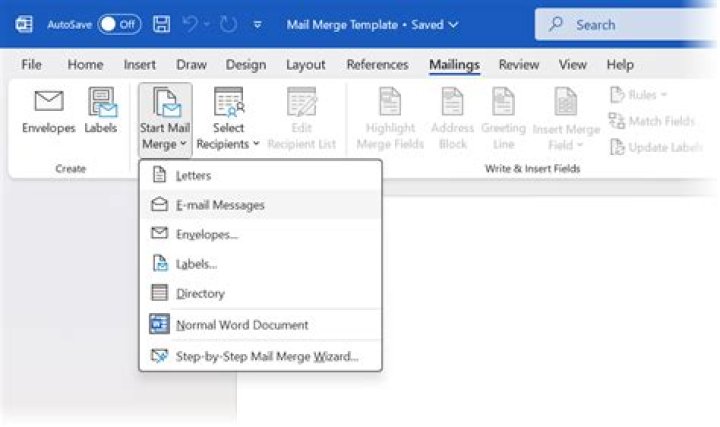Switch to the Home tab
Image resolution: width=720 pixels, height=427 pixels.
(85, 65)
